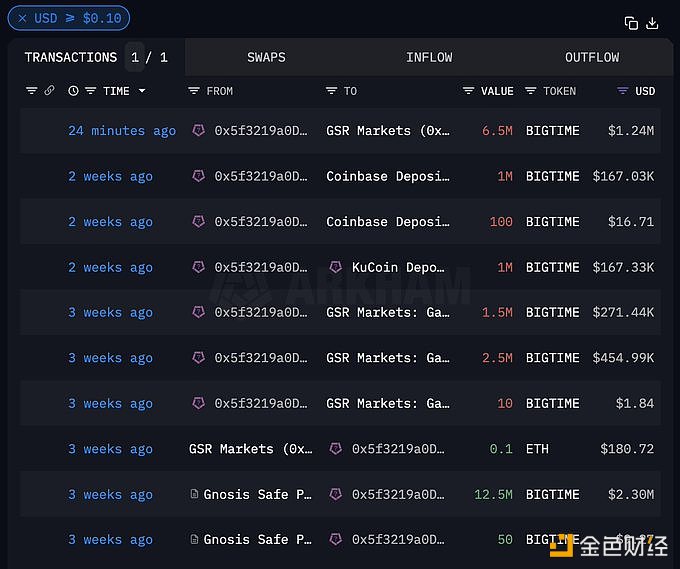
Task: Click the sender icon in the $1.84 row
Action: tap(199, 403)
